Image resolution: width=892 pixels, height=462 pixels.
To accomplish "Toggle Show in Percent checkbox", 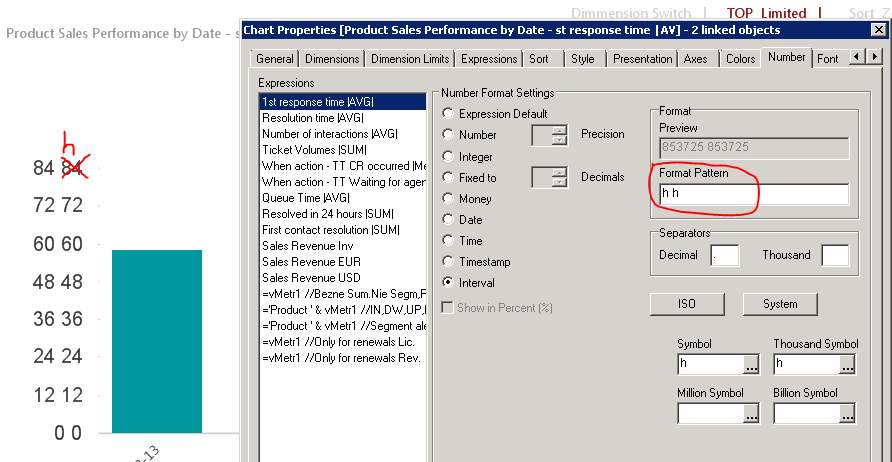I will click(448, 307).
